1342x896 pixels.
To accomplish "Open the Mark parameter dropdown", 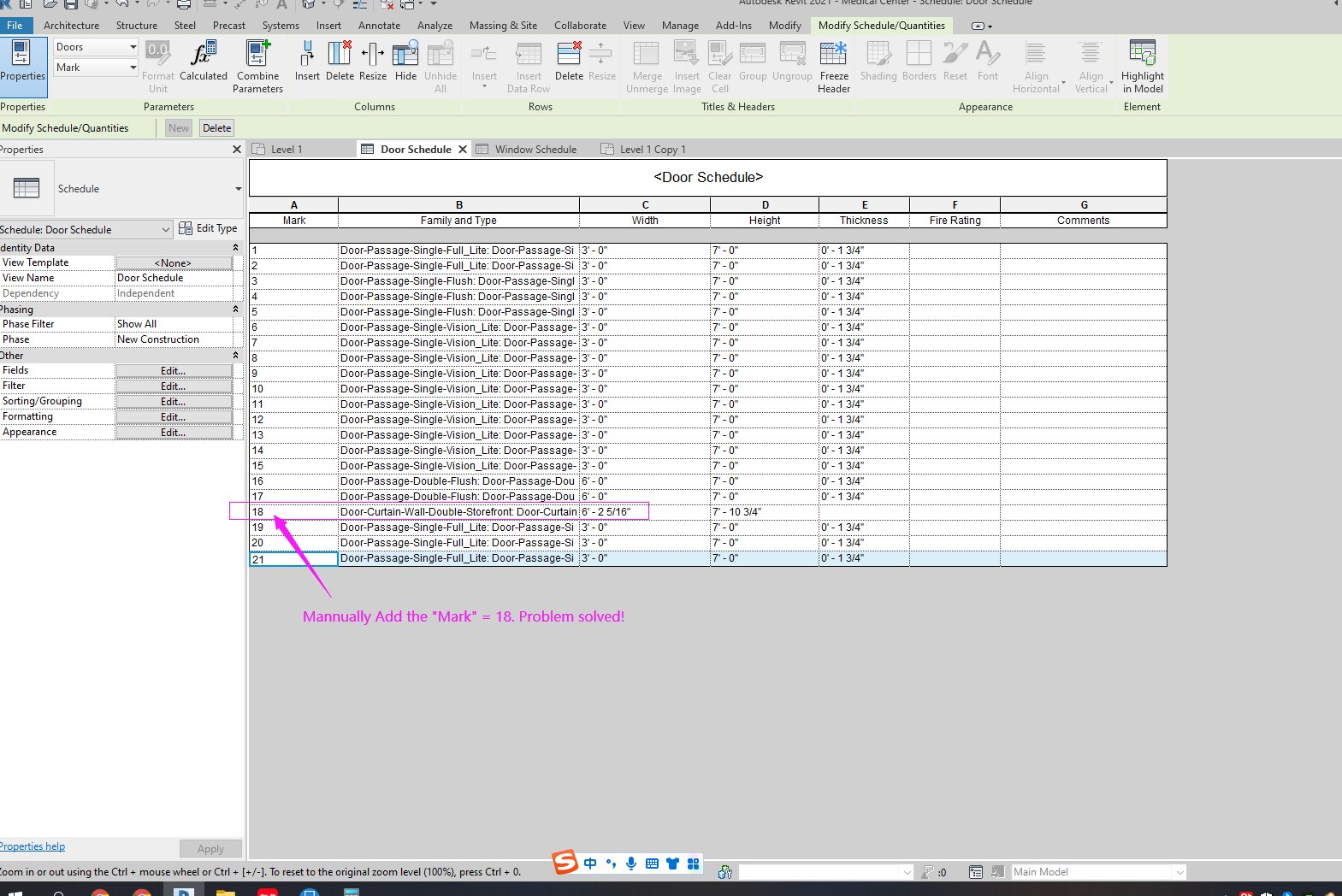I will click(96, 68).
